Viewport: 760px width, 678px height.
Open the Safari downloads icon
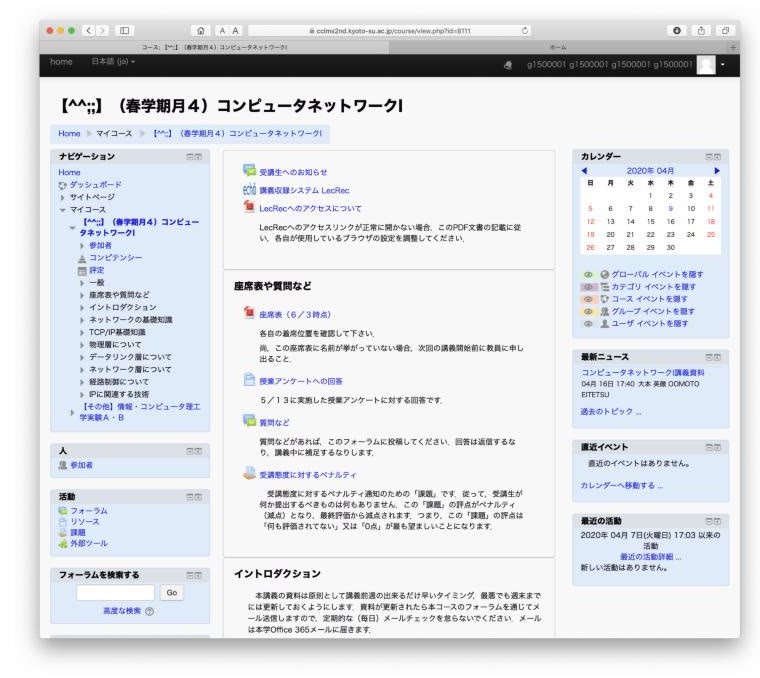pos(677,31)
